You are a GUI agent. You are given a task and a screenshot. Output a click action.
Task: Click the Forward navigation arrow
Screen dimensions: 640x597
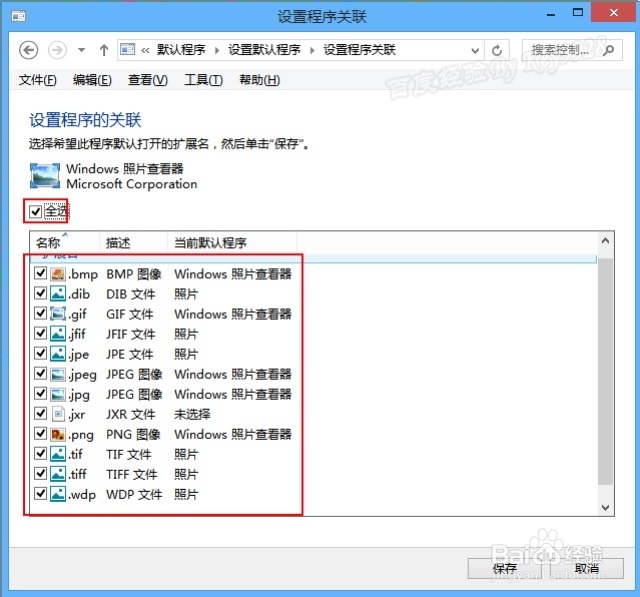(x=57, y=50)
